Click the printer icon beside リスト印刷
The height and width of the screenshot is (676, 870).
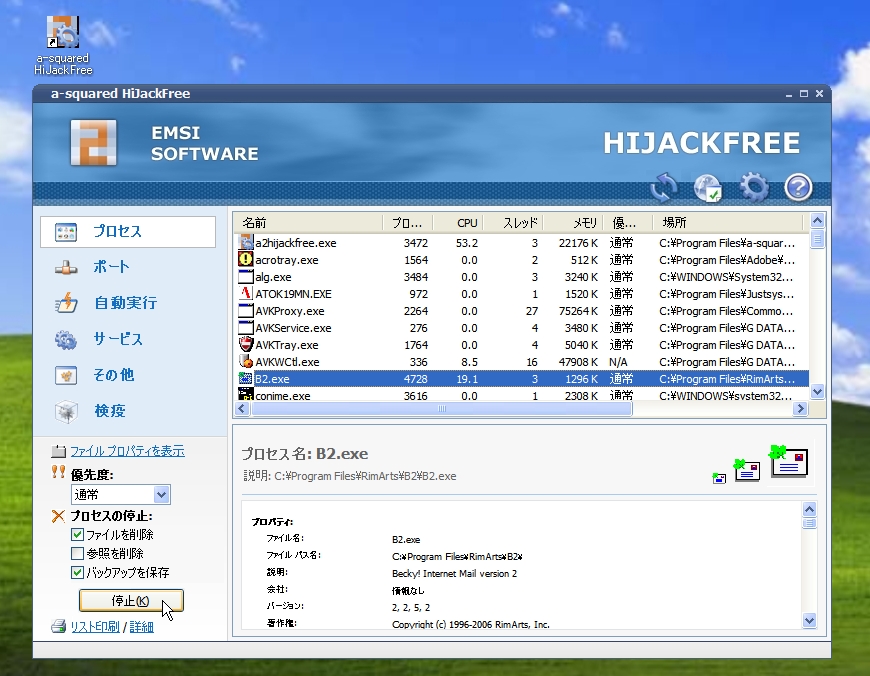point(59,627)
